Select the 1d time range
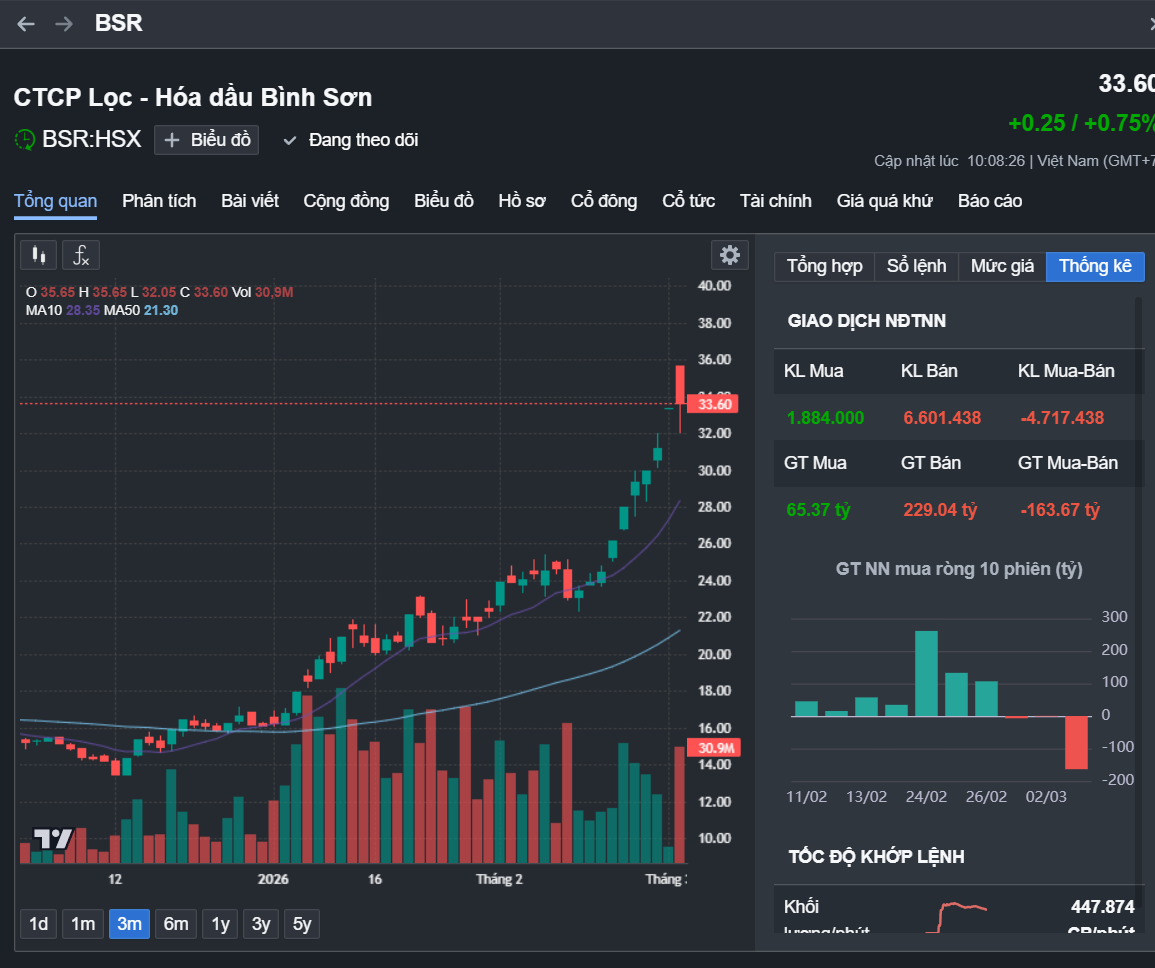Image resolution: width=1155 pixels, height=968 pixels. coord(38,924)
